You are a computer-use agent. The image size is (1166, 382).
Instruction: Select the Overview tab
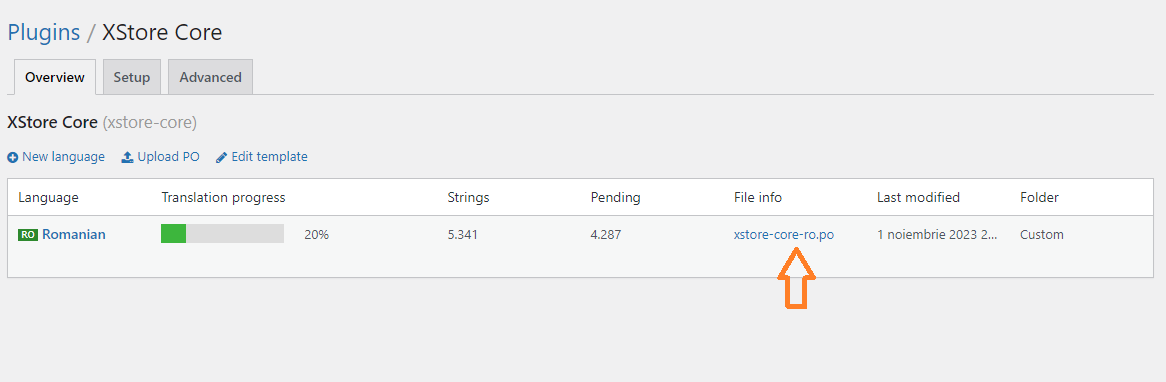coord(55,77)
